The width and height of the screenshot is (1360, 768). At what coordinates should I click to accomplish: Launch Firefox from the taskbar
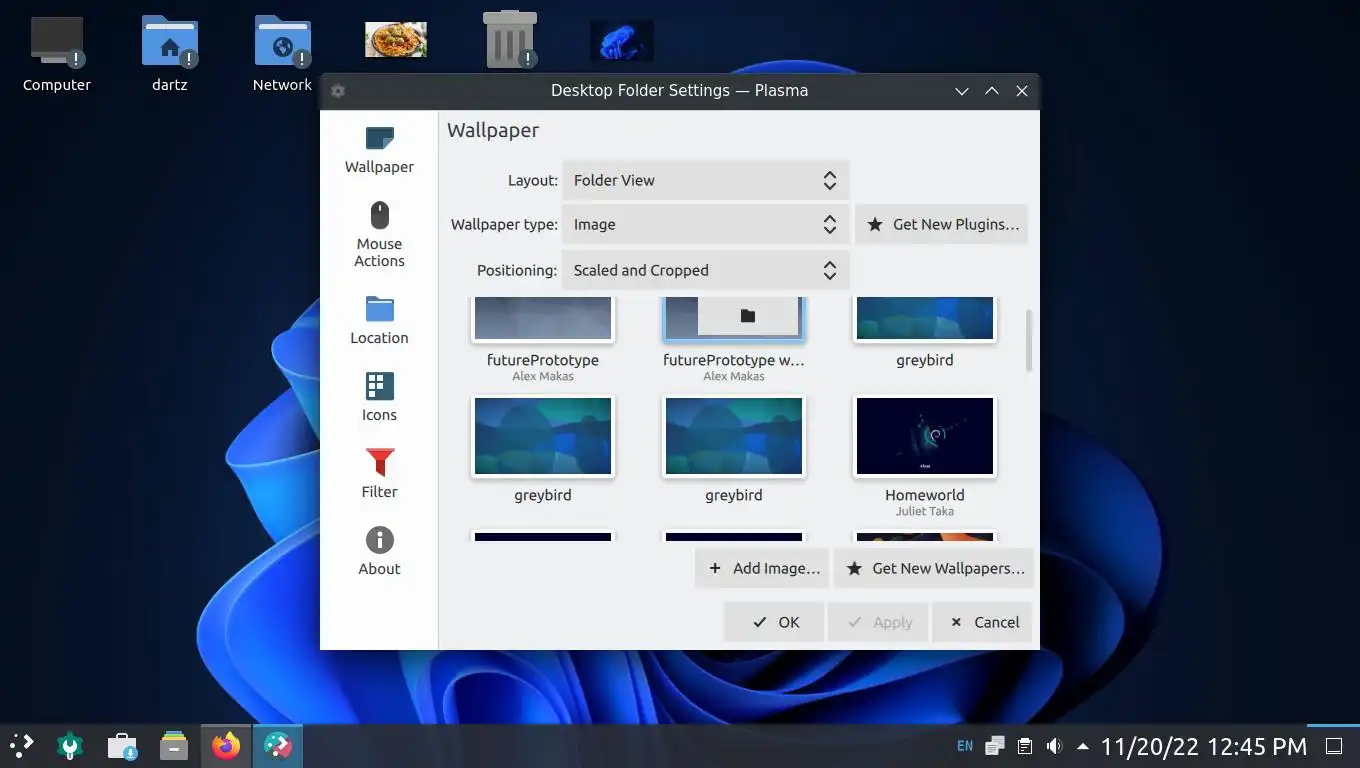tap(226, 745)
